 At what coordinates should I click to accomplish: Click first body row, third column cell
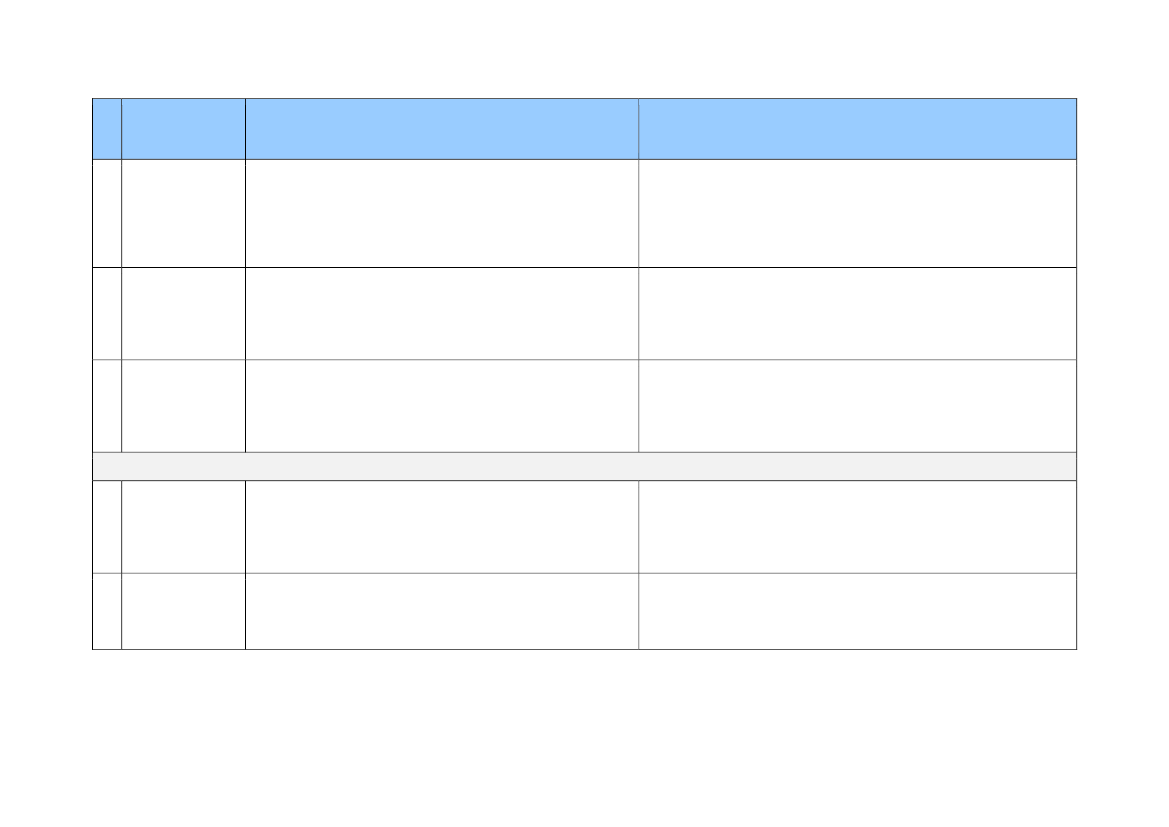(441, 213)
